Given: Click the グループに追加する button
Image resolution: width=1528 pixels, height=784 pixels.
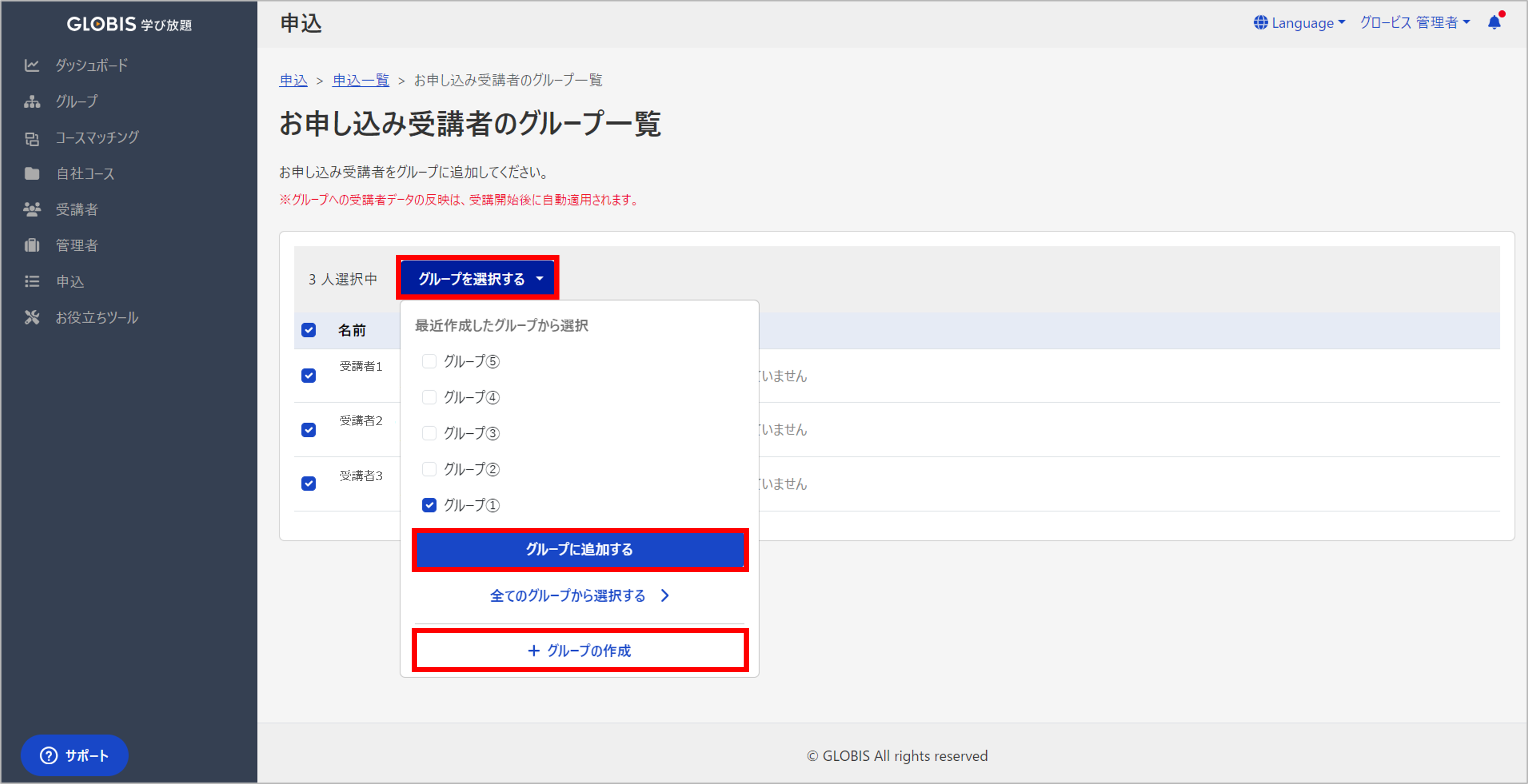Looking at the screenshot, I should coord(579,549).
